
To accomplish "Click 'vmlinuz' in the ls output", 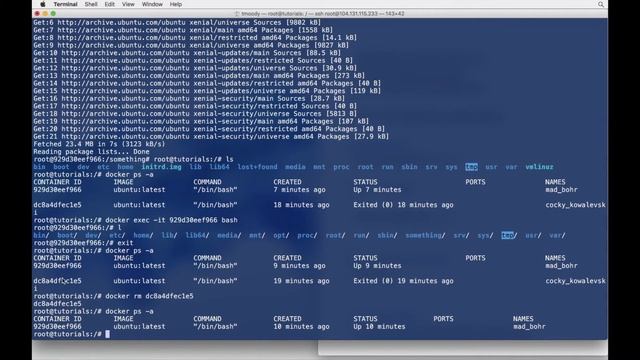I will 539,167.
